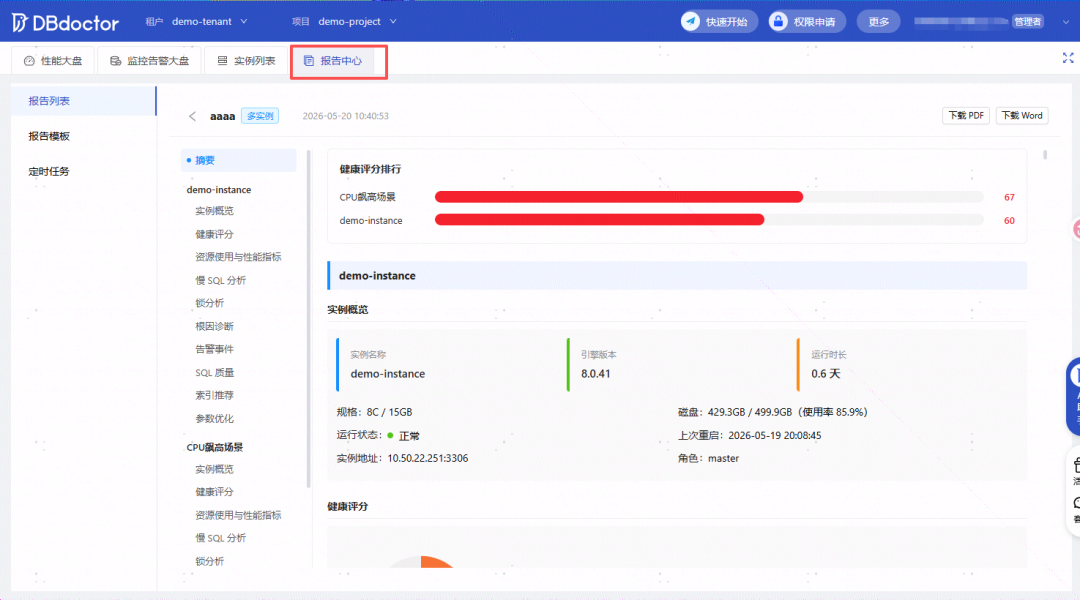Image resolution: width=1080 pixels, height=600 pixels.
Task: Click the report outline scrollbar
Action: (308, 319)
